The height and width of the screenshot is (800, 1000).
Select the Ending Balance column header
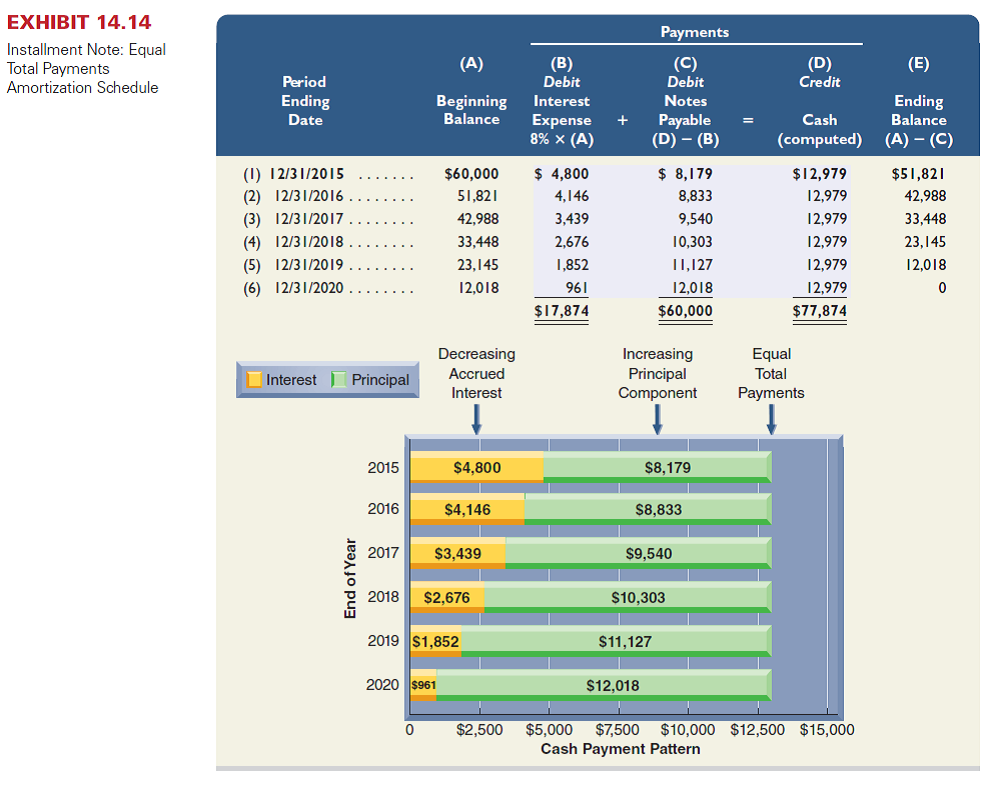coord(918,110)
